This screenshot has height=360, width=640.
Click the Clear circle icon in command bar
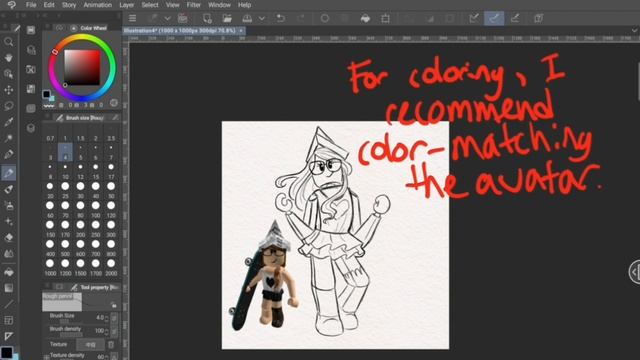325,18
